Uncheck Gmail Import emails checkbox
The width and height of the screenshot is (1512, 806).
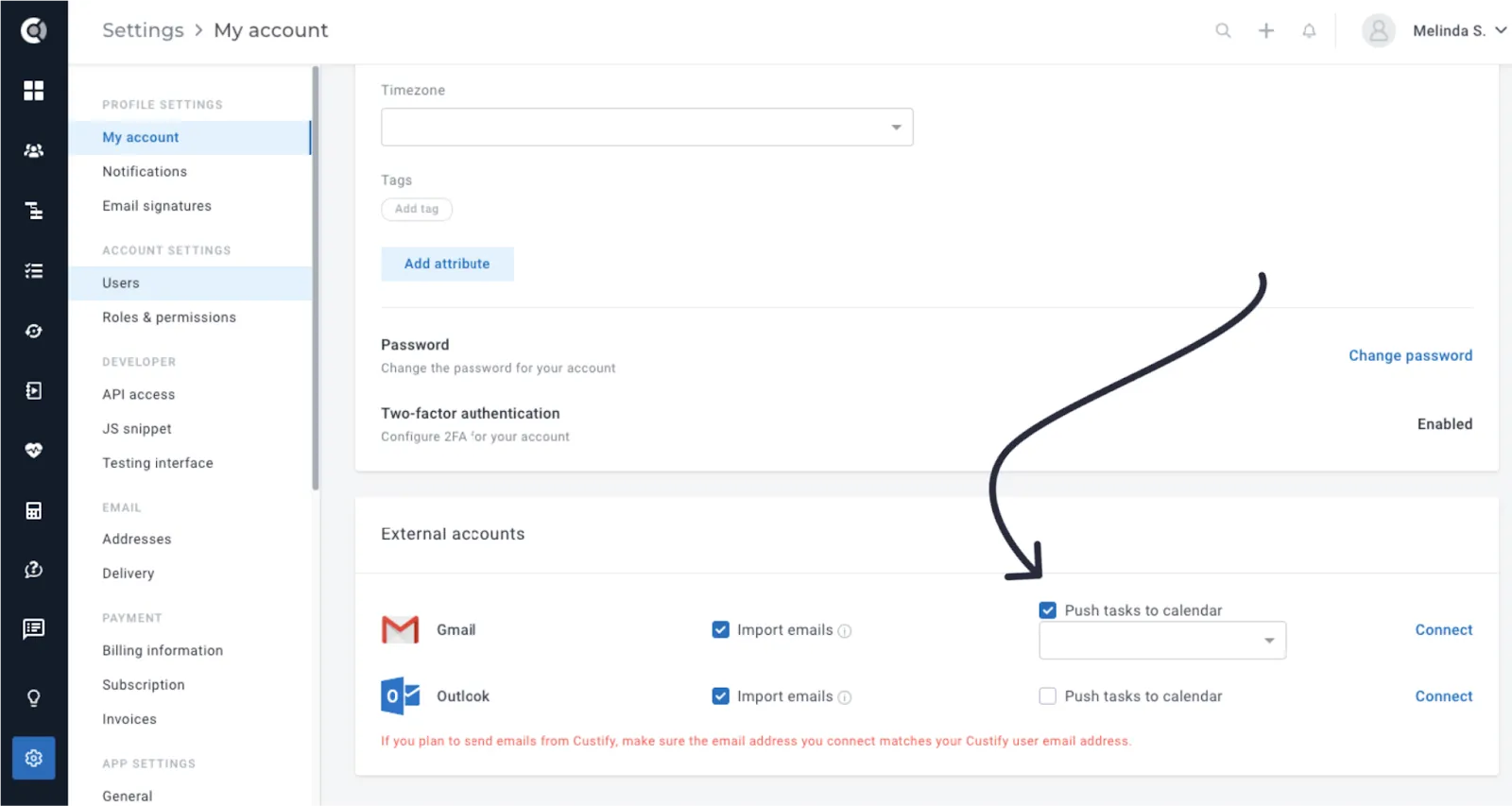click(720, 629)
